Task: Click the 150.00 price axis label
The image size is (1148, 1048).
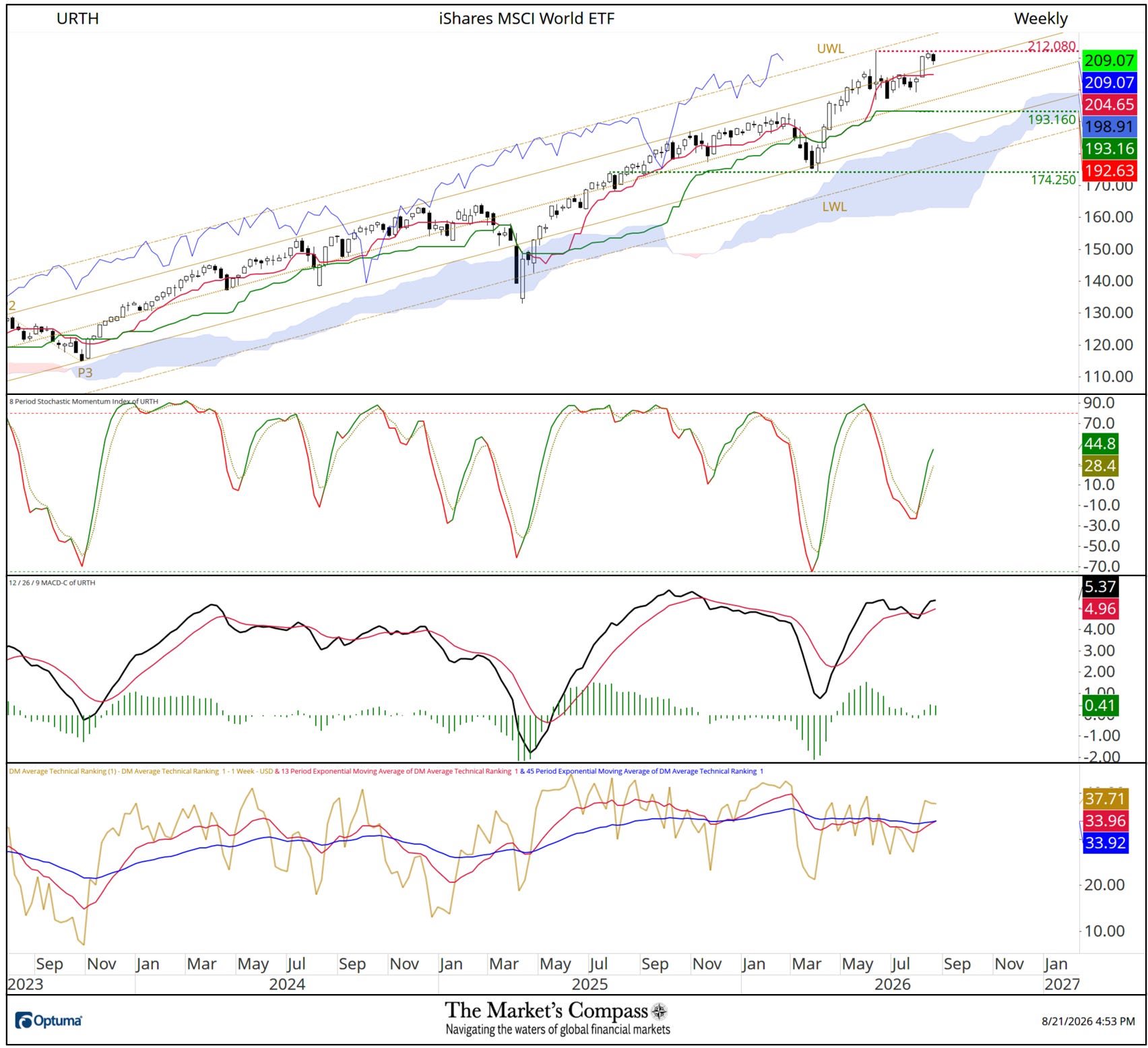Action: point(1108,249)
